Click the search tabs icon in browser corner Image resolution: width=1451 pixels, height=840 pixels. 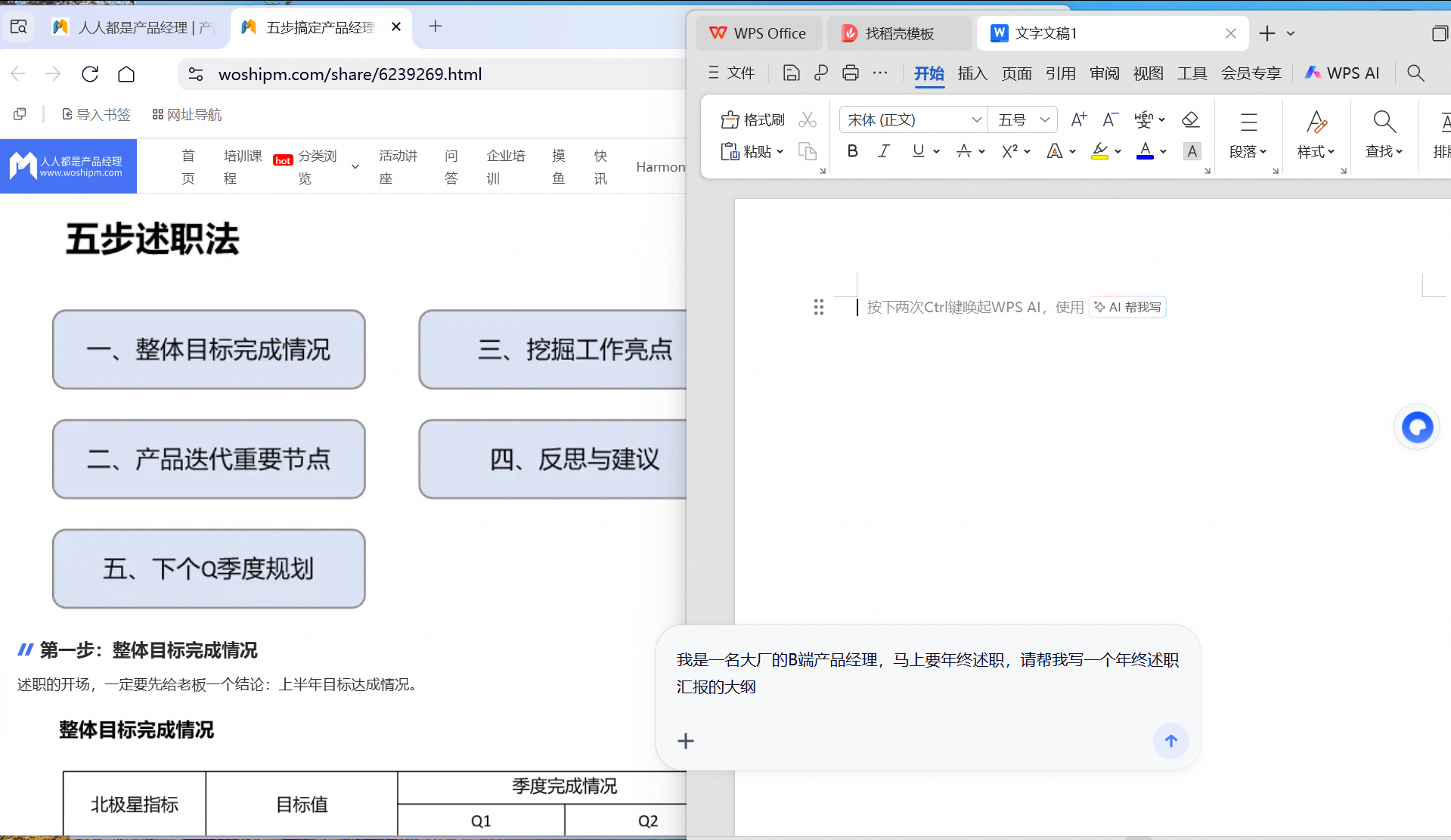19,27
